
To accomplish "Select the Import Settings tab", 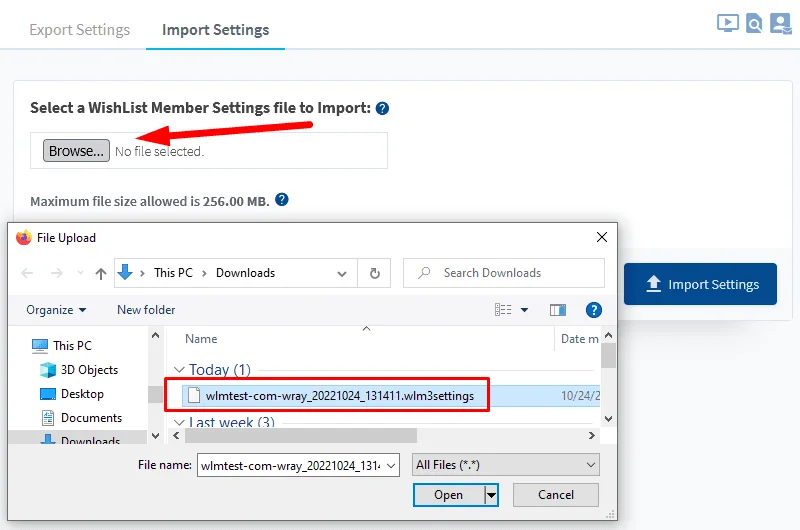I will click(215, 30).
